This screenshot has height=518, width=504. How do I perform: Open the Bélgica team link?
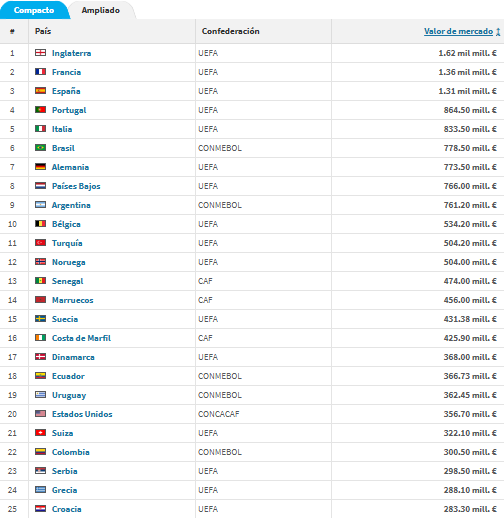point(66,224)
